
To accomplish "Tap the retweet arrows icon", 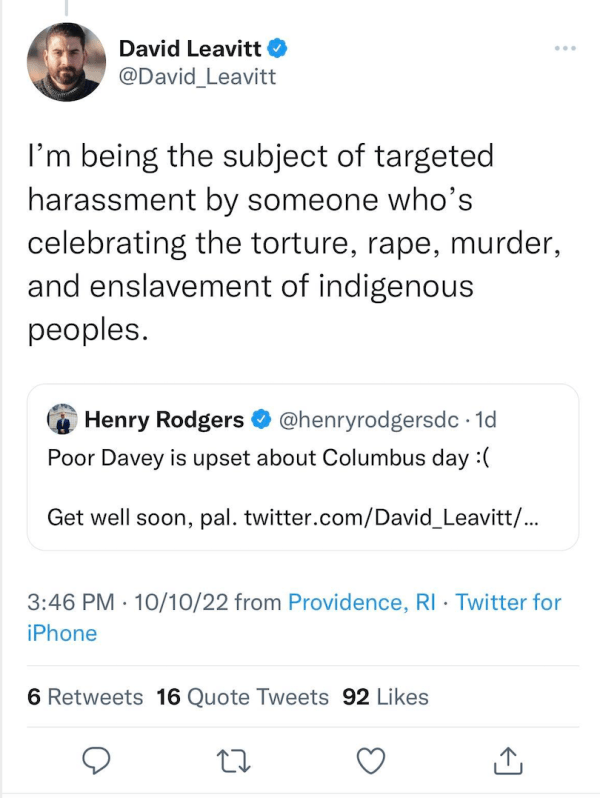I will (x=233, y=760).
